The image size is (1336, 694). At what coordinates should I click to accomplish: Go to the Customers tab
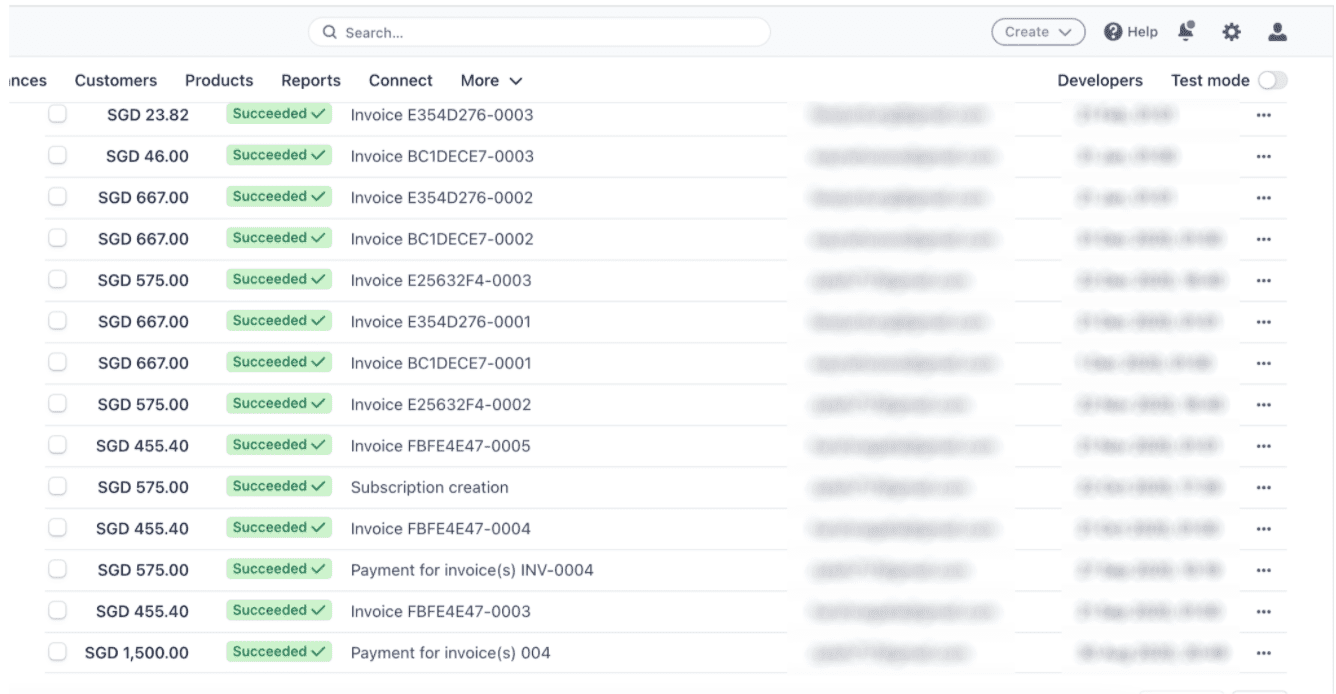tap(116, 81)
